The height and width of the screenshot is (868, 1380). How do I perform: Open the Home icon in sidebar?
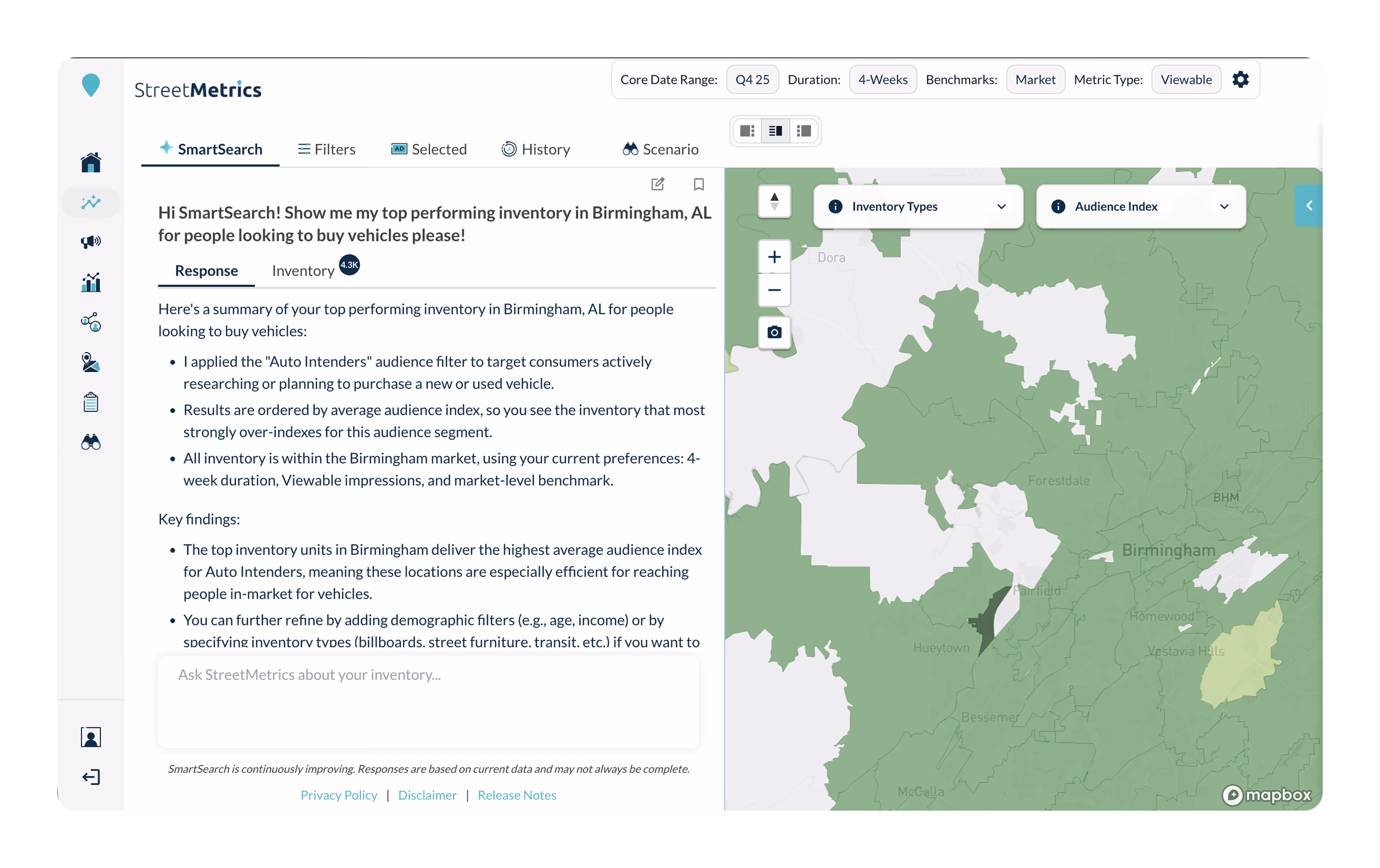[91, 162]
